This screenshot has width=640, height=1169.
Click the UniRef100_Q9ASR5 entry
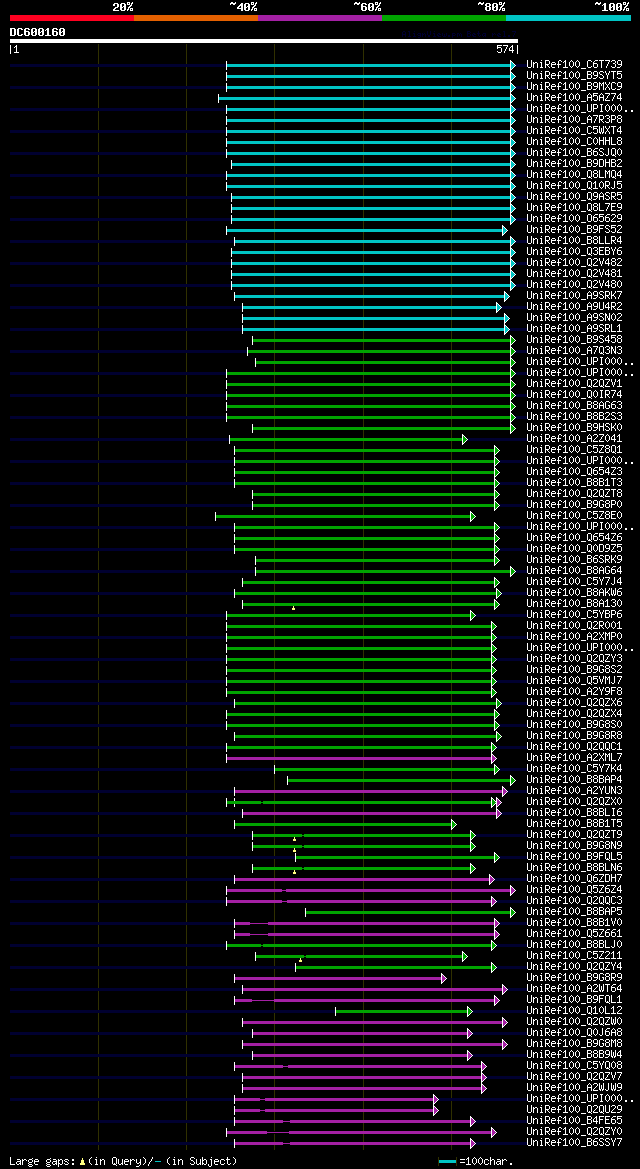point(574,196)
